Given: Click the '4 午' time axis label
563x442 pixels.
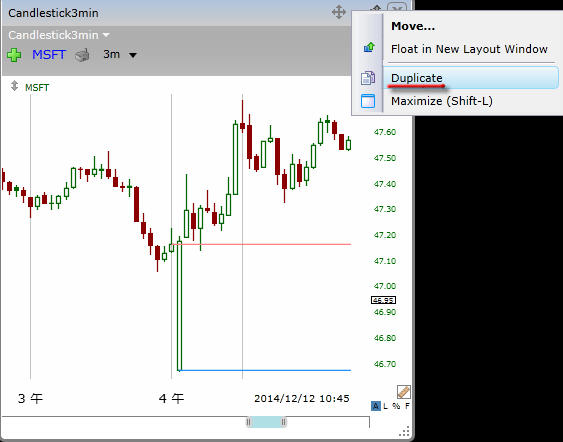Looking at the screenshot, I should pos(171,398).
